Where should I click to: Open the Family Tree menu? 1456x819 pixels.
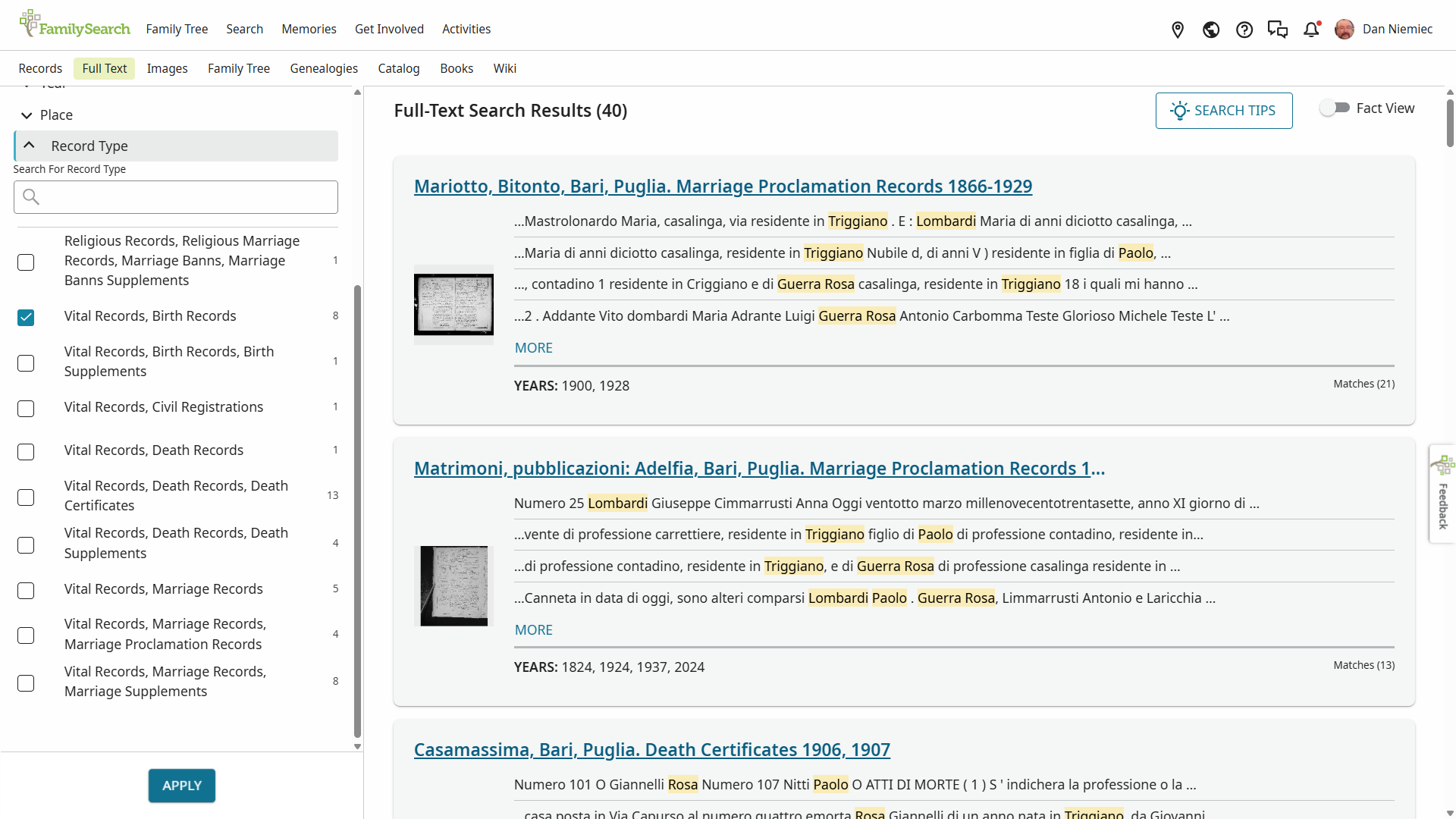coord(177,29)
